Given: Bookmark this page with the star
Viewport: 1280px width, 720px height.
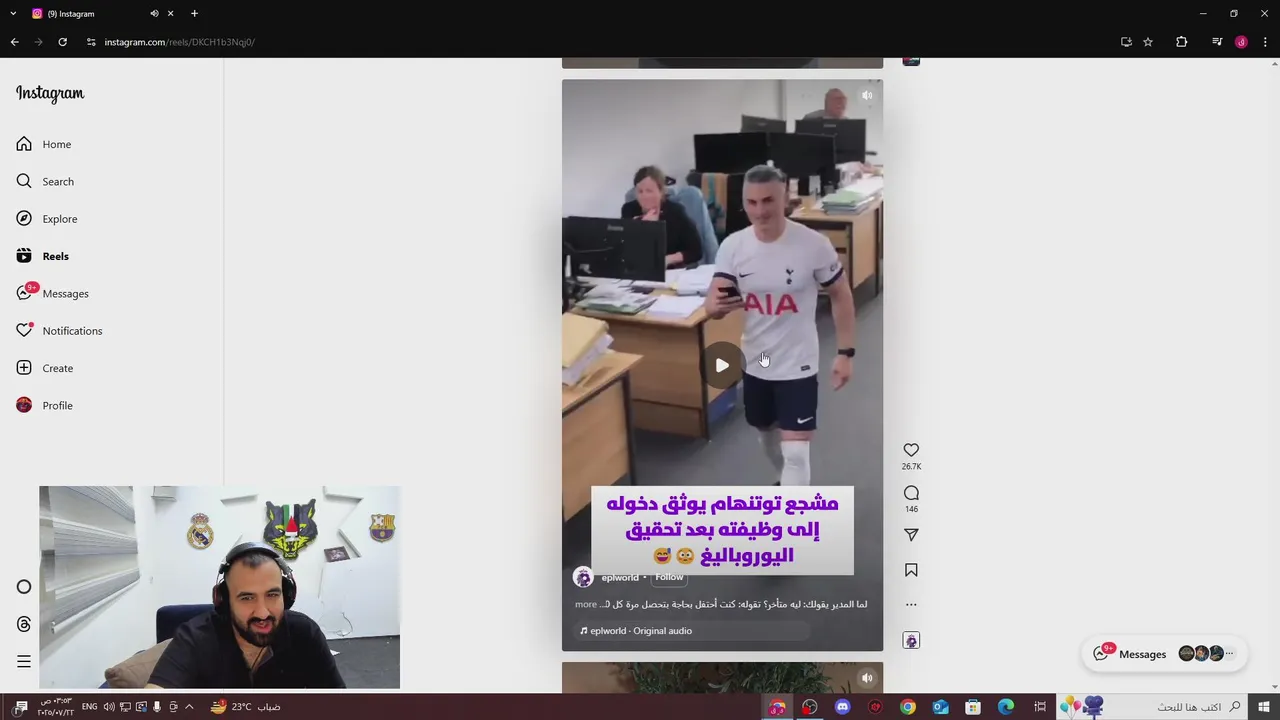Looking at the screenshot, I should click(x=1148, y=42).
